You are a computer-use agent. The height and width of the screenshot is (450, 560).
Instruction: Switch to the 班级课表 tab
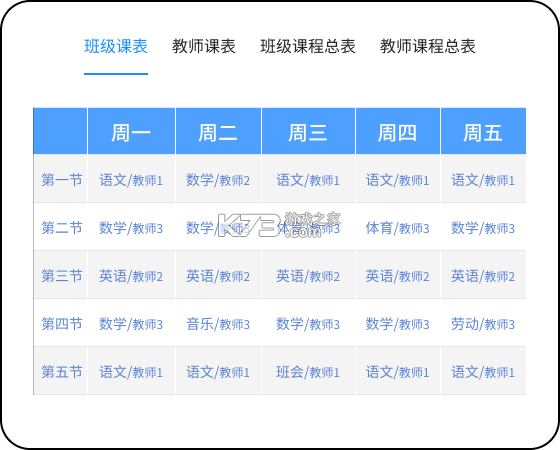[116, 46]
